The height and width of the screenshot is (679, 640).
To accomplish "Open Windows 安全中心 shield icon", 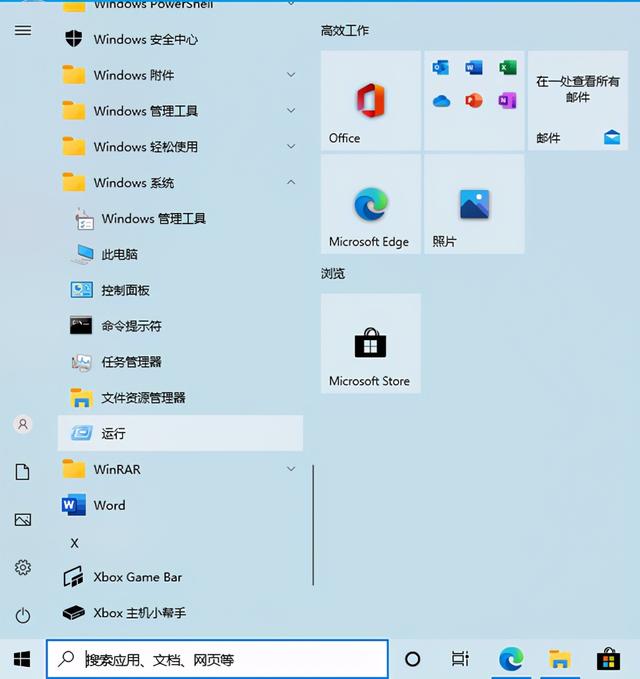I will pyautogui.click(x=74, y=39).
